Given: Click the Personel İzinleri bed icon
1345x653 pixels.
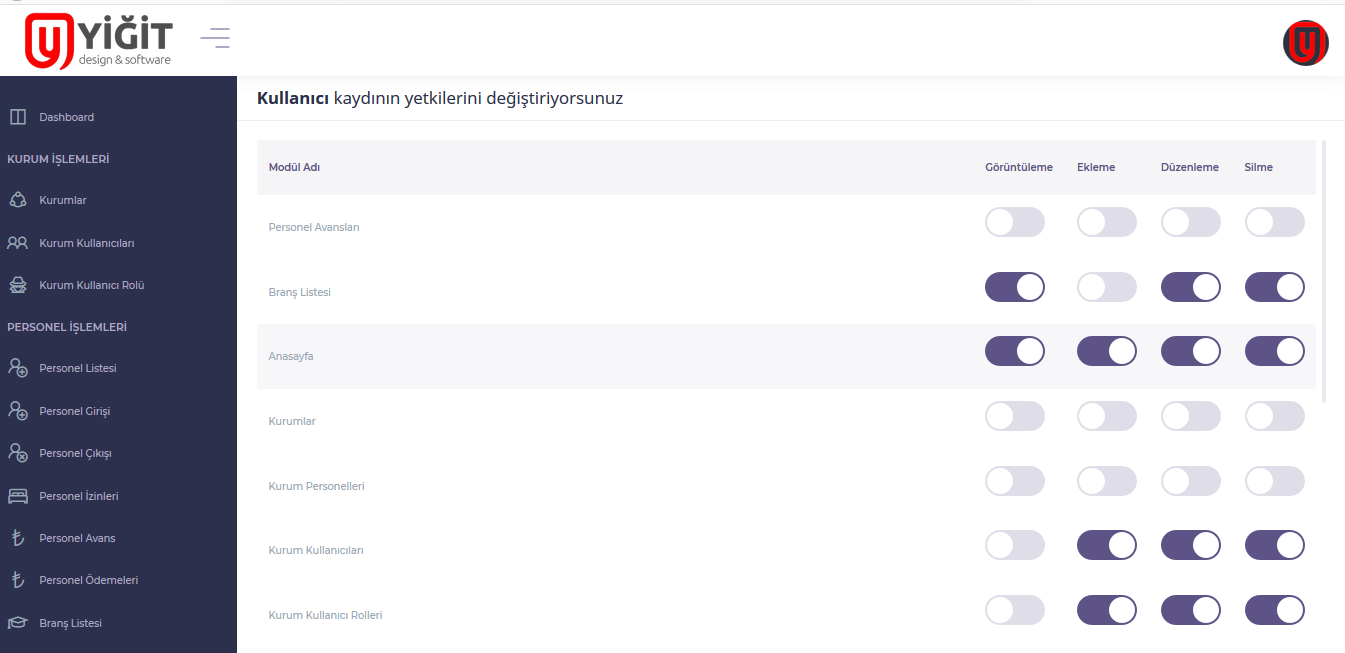Looking at the screenshot, I should [x=17, y=496].
